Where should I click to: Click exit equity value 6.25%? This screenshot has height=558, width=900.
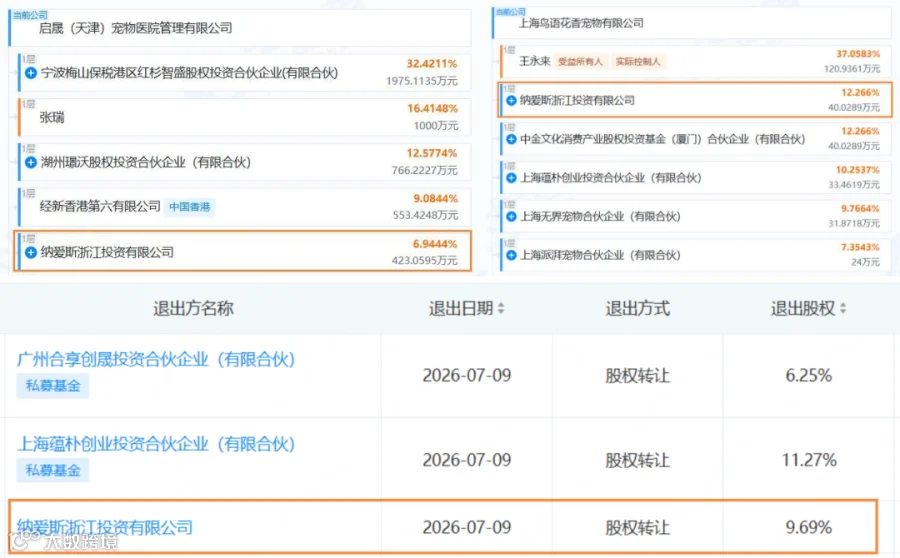[x=809, y=375]
